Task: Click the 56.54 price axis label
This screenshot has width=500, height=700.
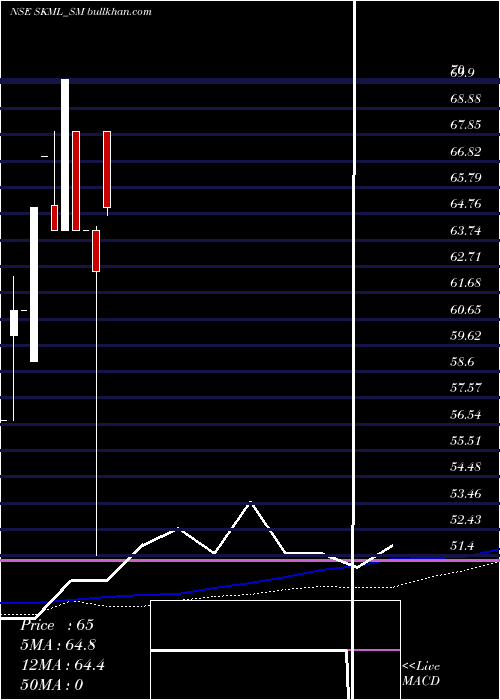Action: click(466, 415)
